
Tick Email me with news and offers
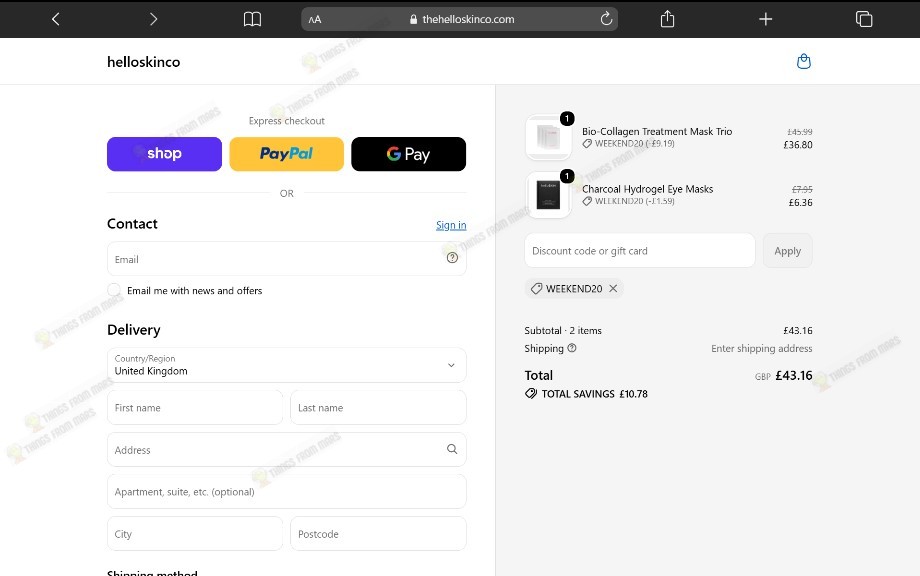pyautogui.click(x=114, y=290)
